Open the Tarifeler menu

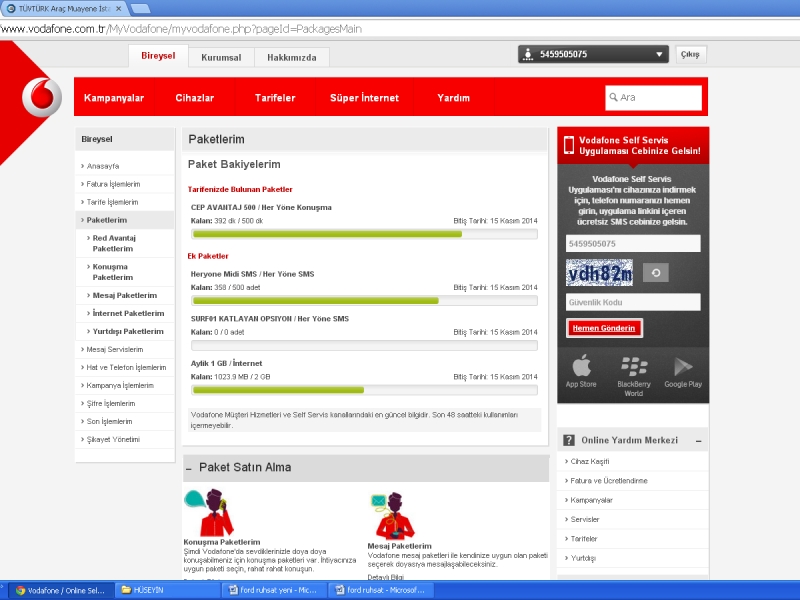coord(275,97)
